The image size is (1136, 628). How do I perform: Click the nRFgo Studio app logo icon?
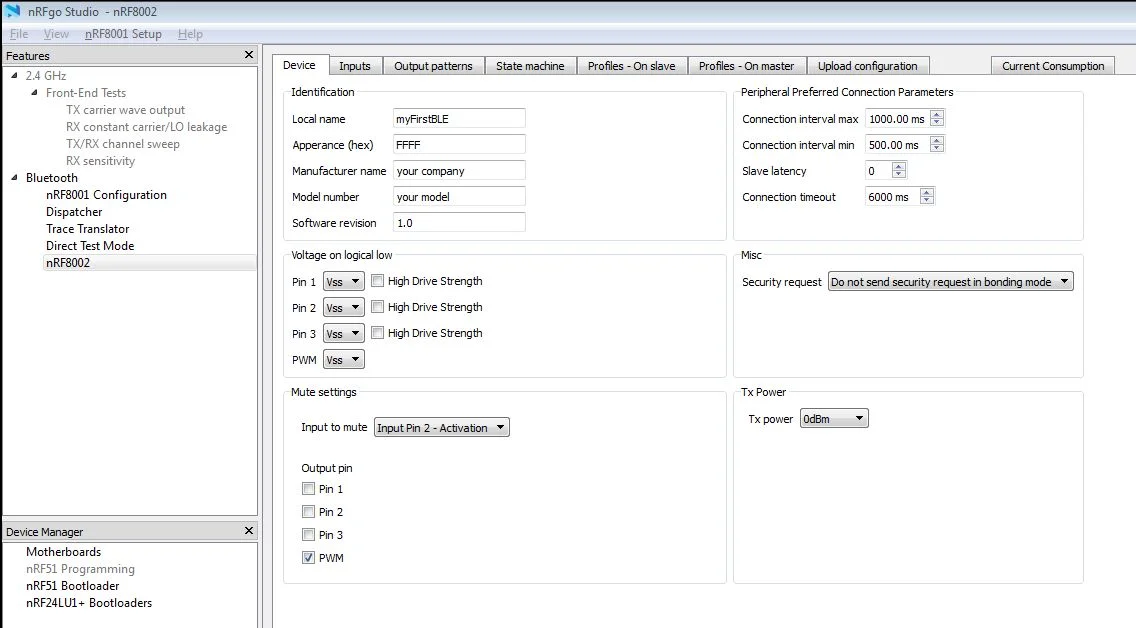coord(13,11)
